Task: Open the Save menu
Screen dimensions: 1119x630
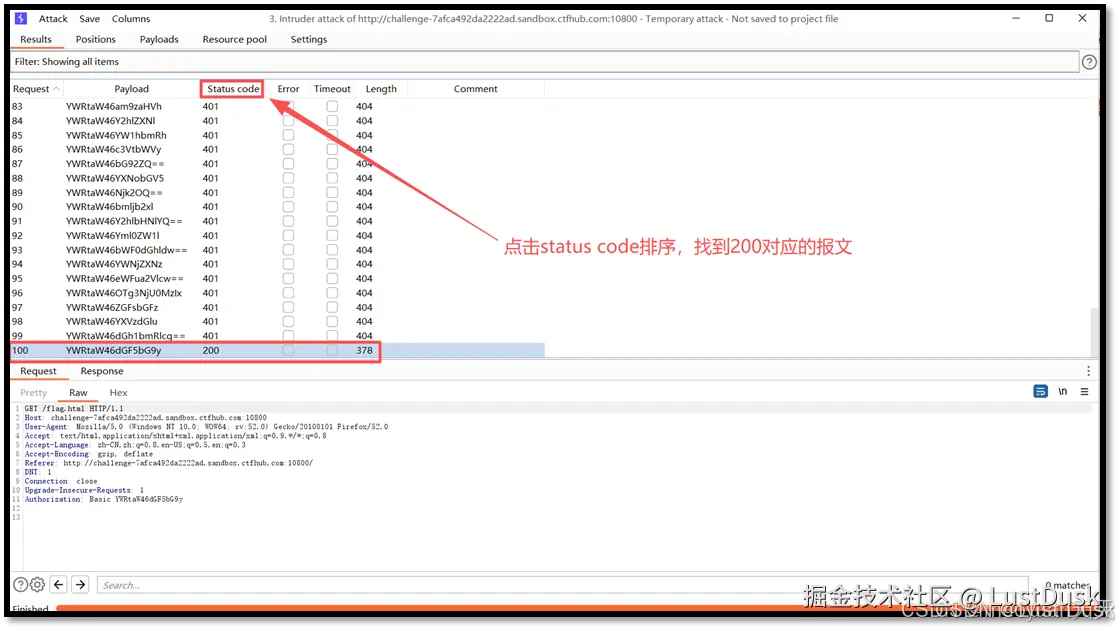Action: (89, 19)
